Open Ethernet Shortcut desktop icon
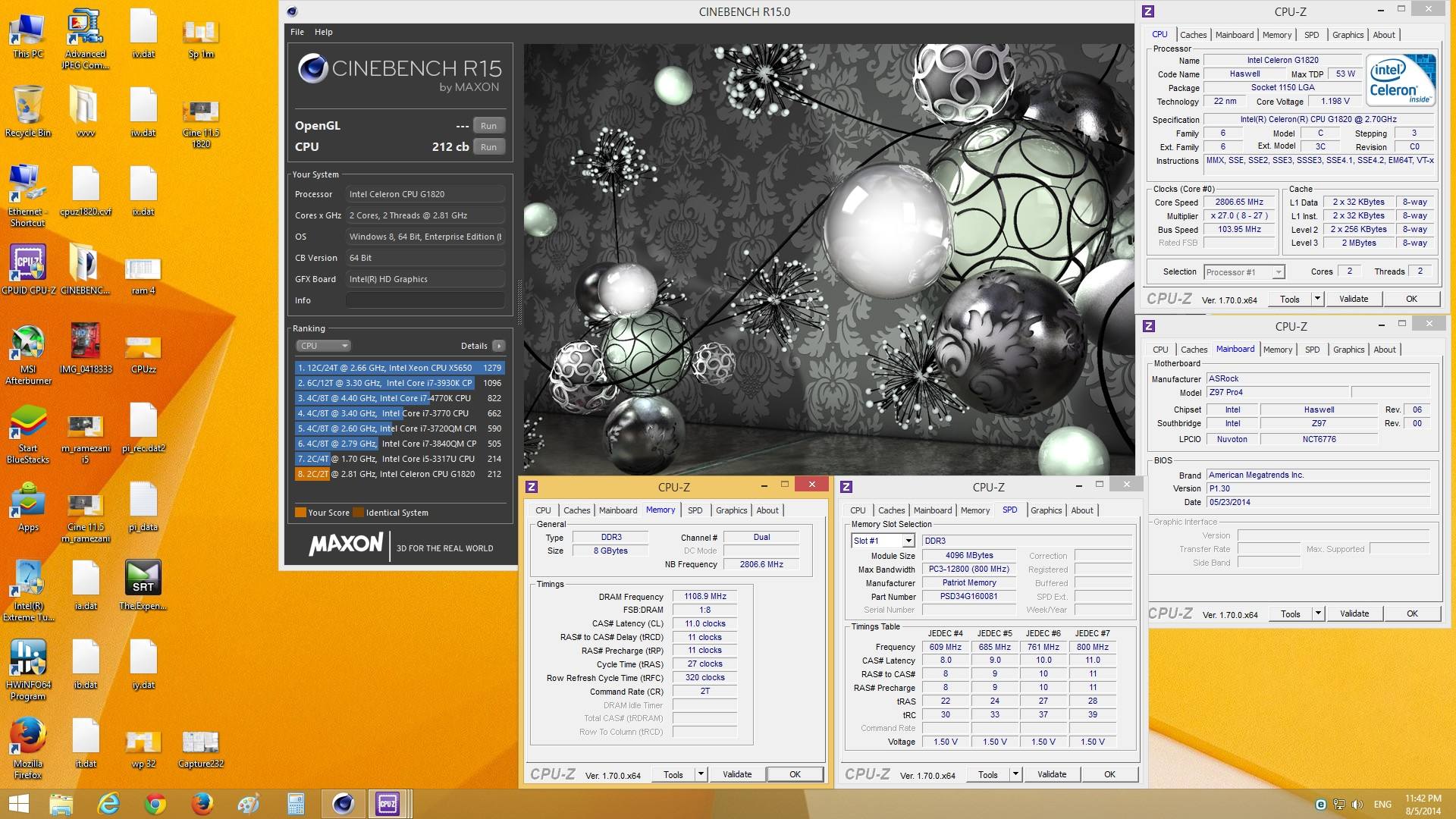Screen dimensions: 1456x819 pyautogui.click(x=28, y=196)
